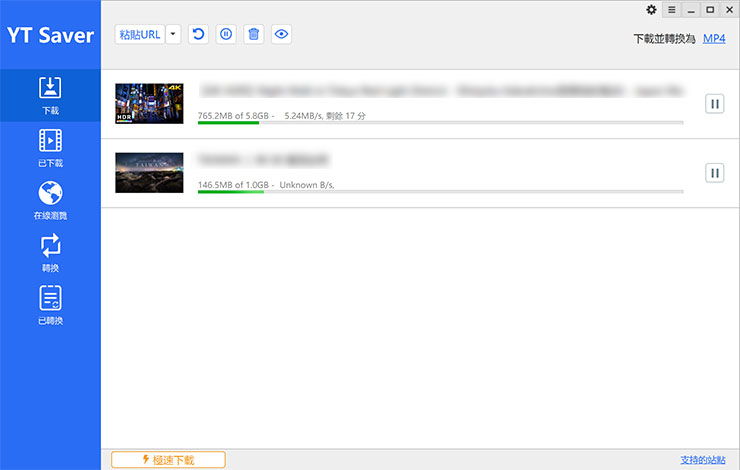
Task: Click the 極速下載 turbo download button
Action: (x=168, y=460)
